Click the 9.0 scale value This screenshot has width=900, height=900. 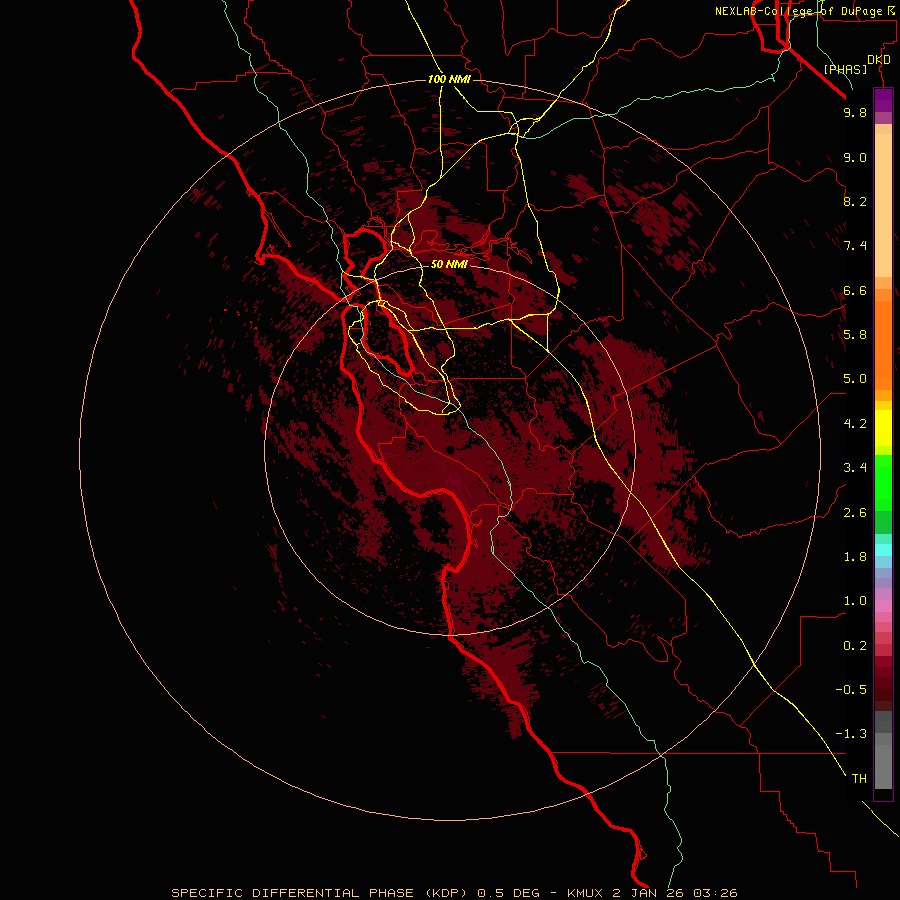(855, 157)
